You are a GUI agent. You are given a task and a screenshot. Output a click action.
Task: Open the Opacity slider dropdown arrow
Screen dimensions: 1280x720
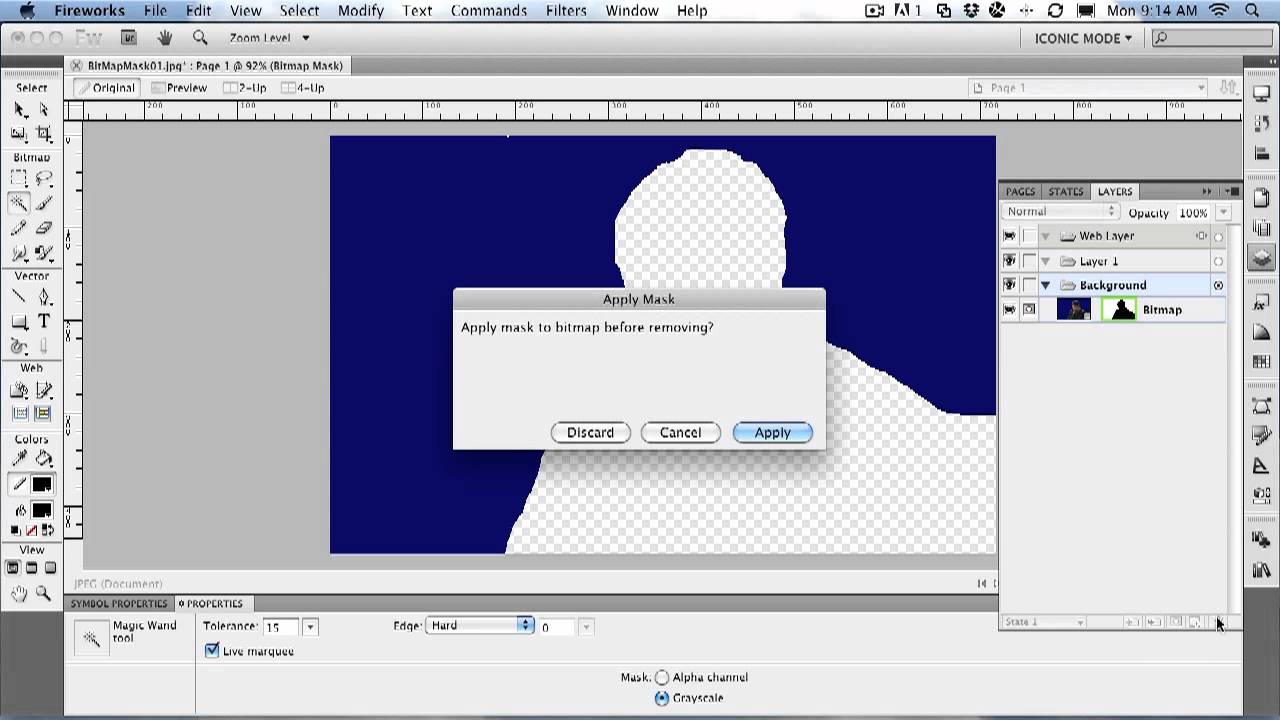click(1223, 212)
